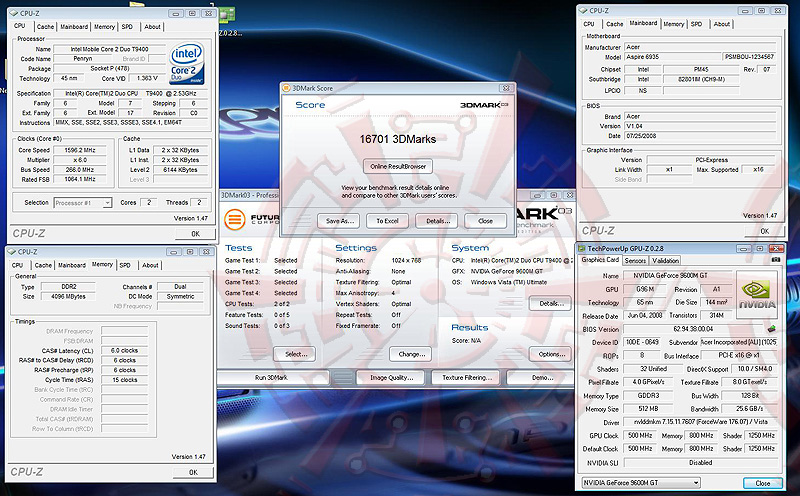
Task: Click the Intel Core 2 Duo logo
Action: [187, 63]
